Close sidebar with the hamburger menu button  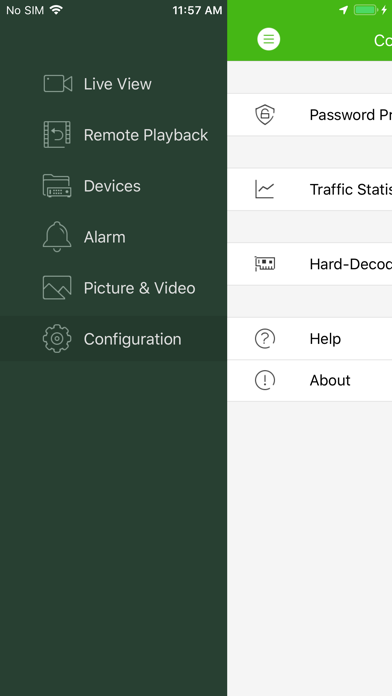coord(269,39)
